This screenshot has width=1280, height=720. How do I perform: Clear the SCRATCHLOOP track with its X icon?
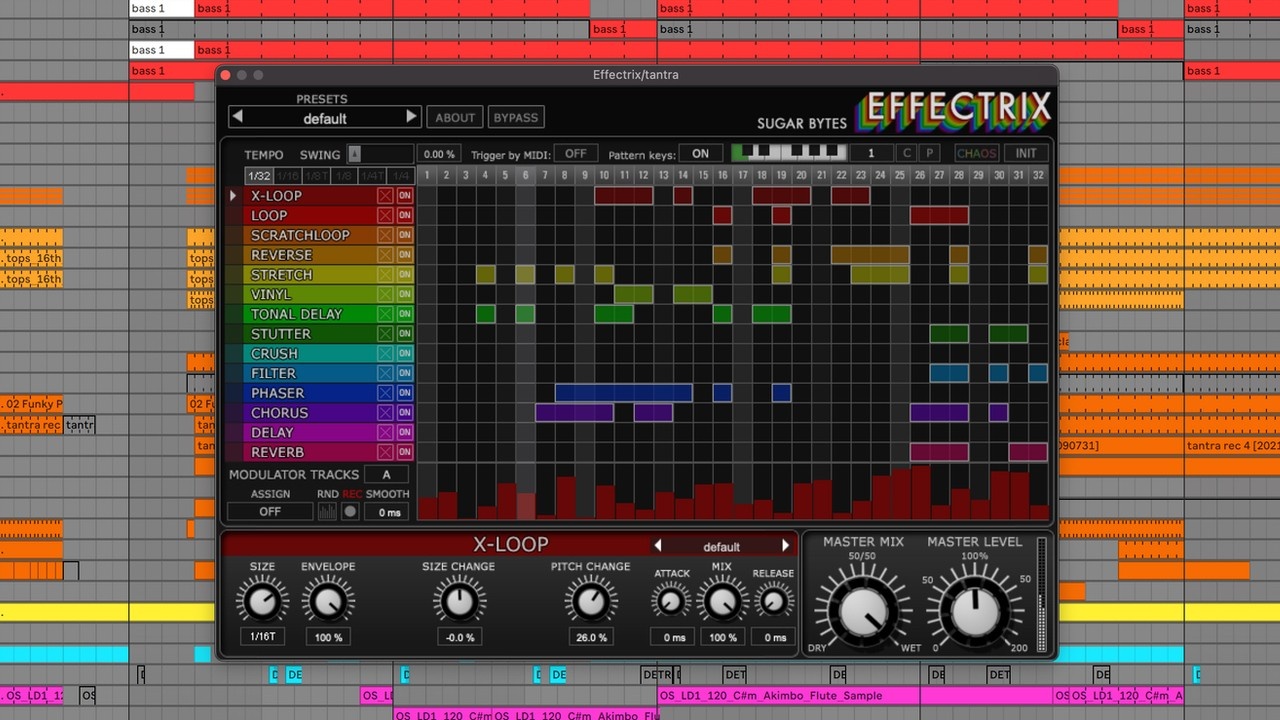coord(385,235)
